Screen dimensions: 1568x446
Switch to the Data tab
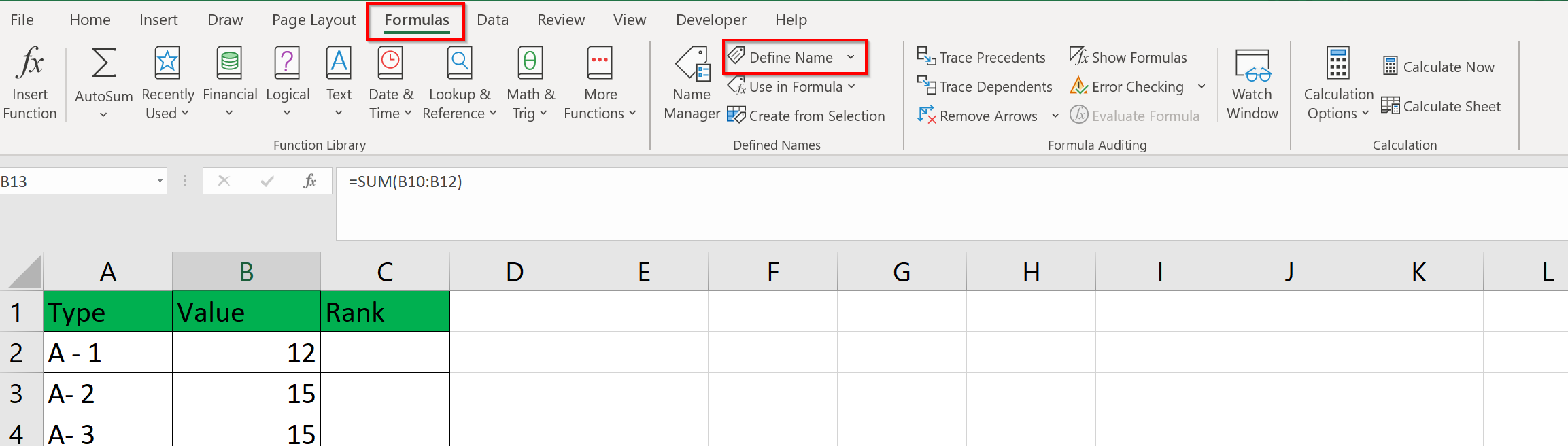coord(492,20)
